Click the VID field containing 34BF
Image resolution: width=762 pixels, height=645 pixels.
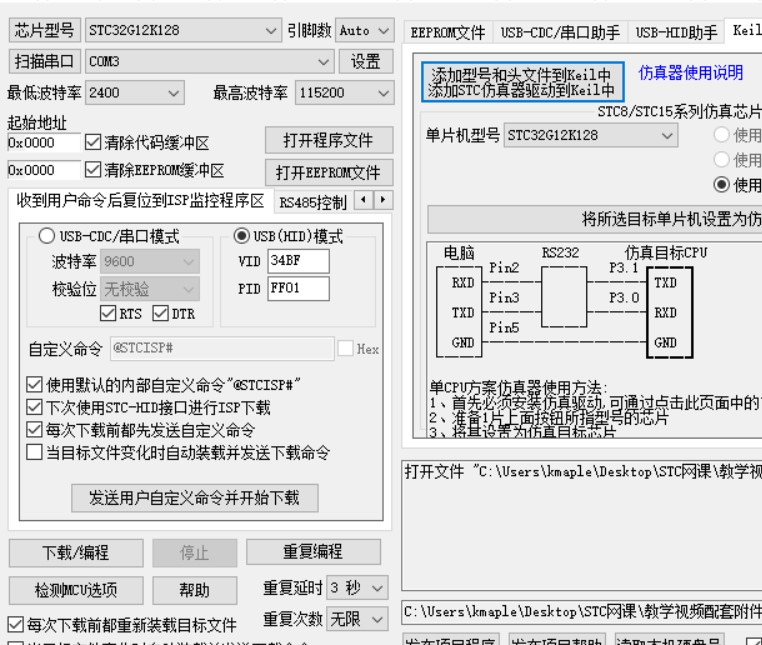click(x=298, y=261)
